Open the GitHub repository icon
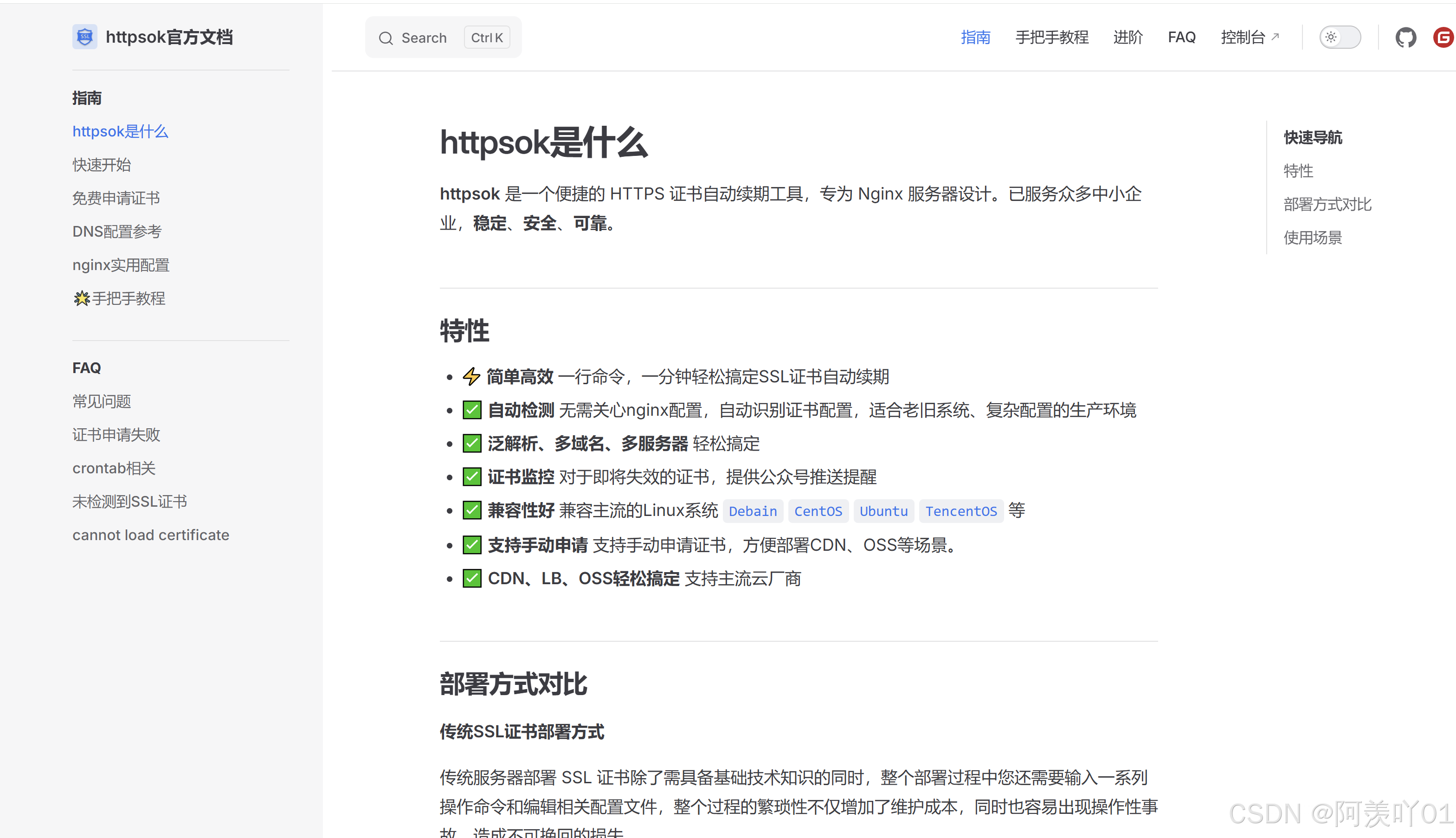The width and height of the screenshot is (1456, 838). (1405, 38)
